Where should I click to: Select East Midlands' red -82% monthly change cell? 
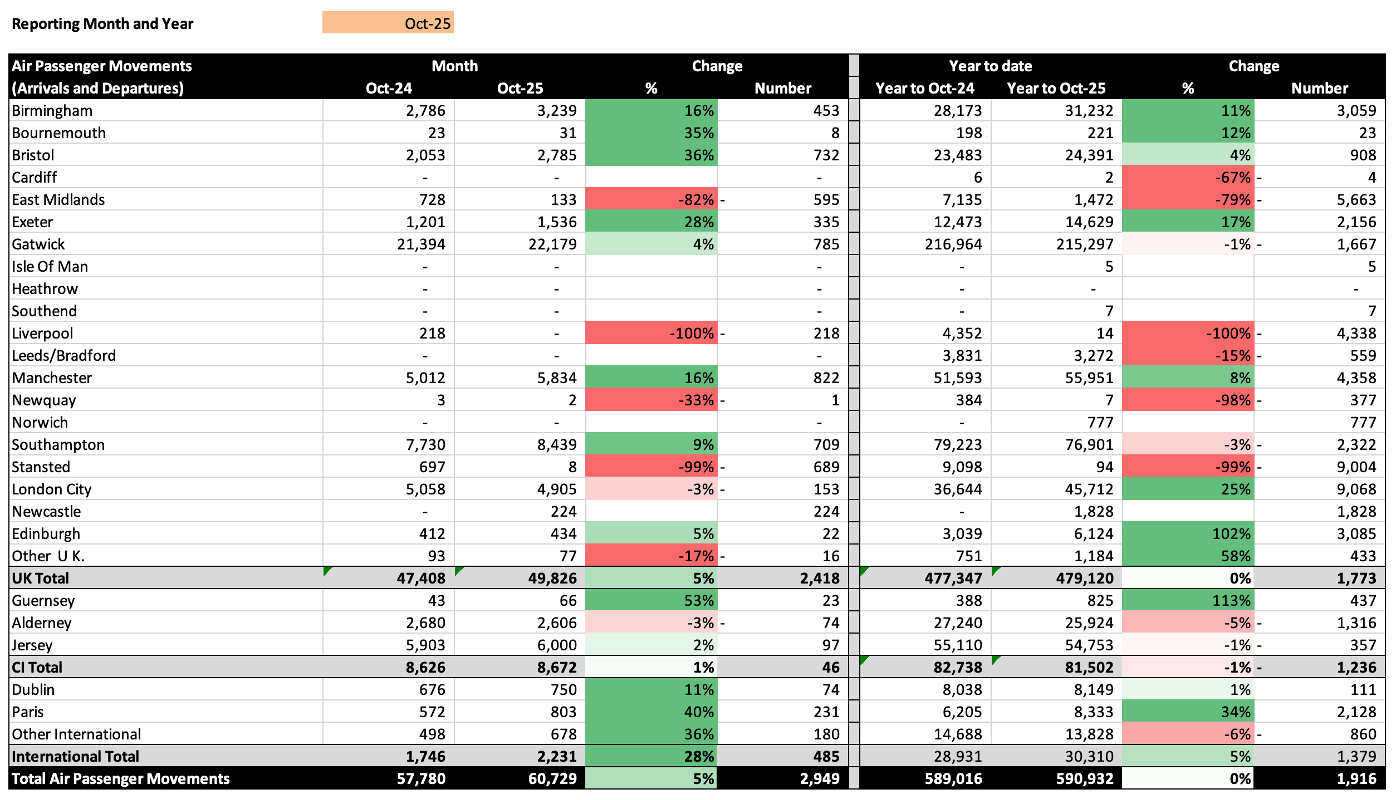[651, 200]
